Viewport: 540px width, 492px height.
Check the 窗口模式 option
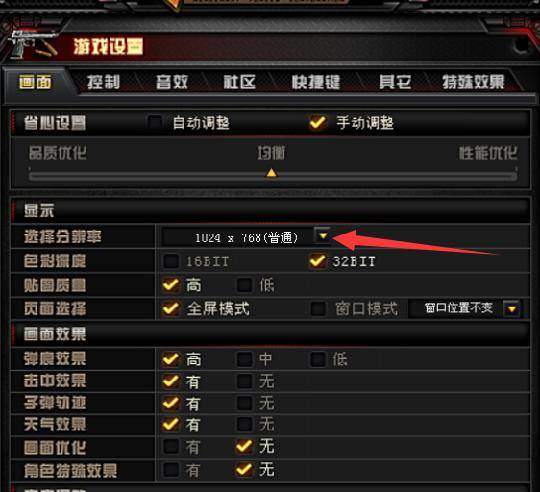point(318,309)
